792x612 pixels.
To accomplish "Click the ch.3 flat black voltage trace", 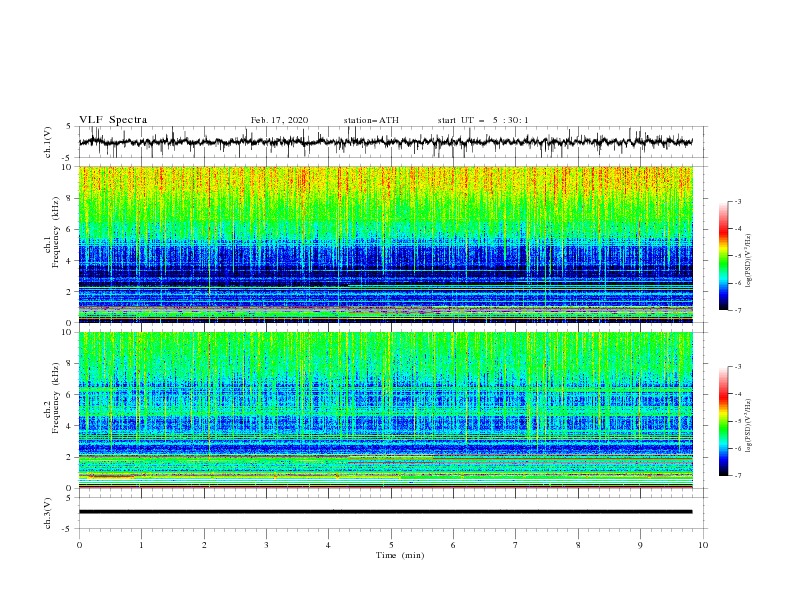I will (x=385, y=512).
